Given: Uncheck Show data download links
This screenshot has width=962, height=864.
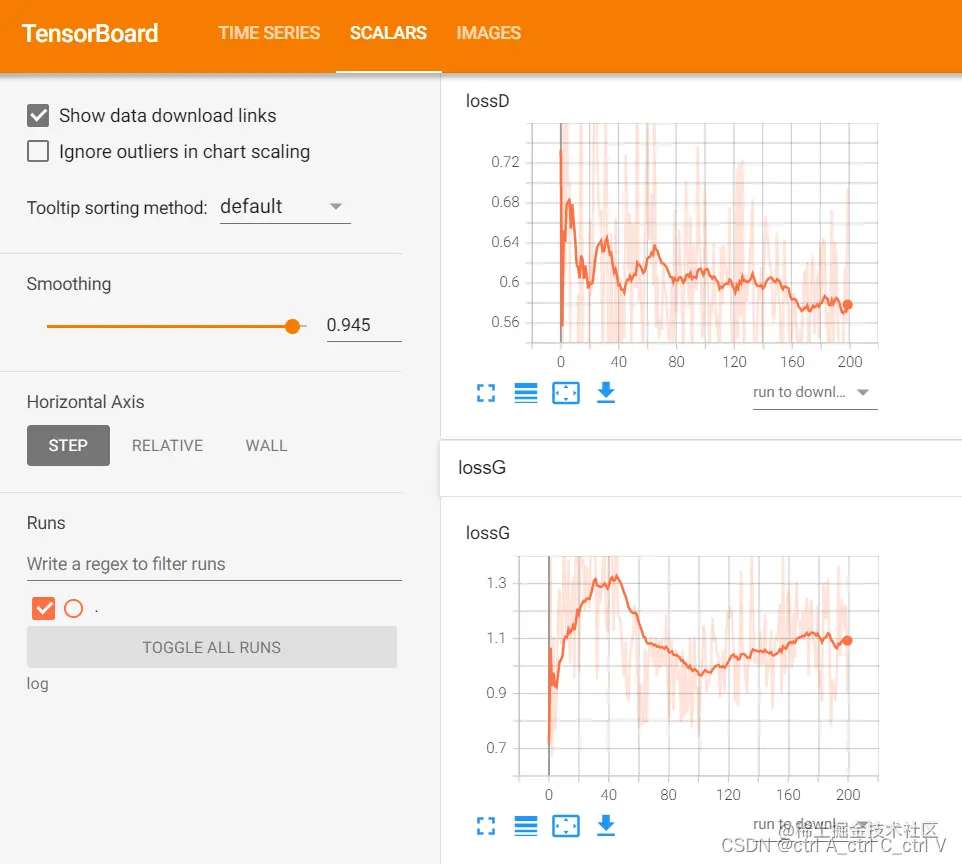Looking at the screenshot, I should click(38, 115).
